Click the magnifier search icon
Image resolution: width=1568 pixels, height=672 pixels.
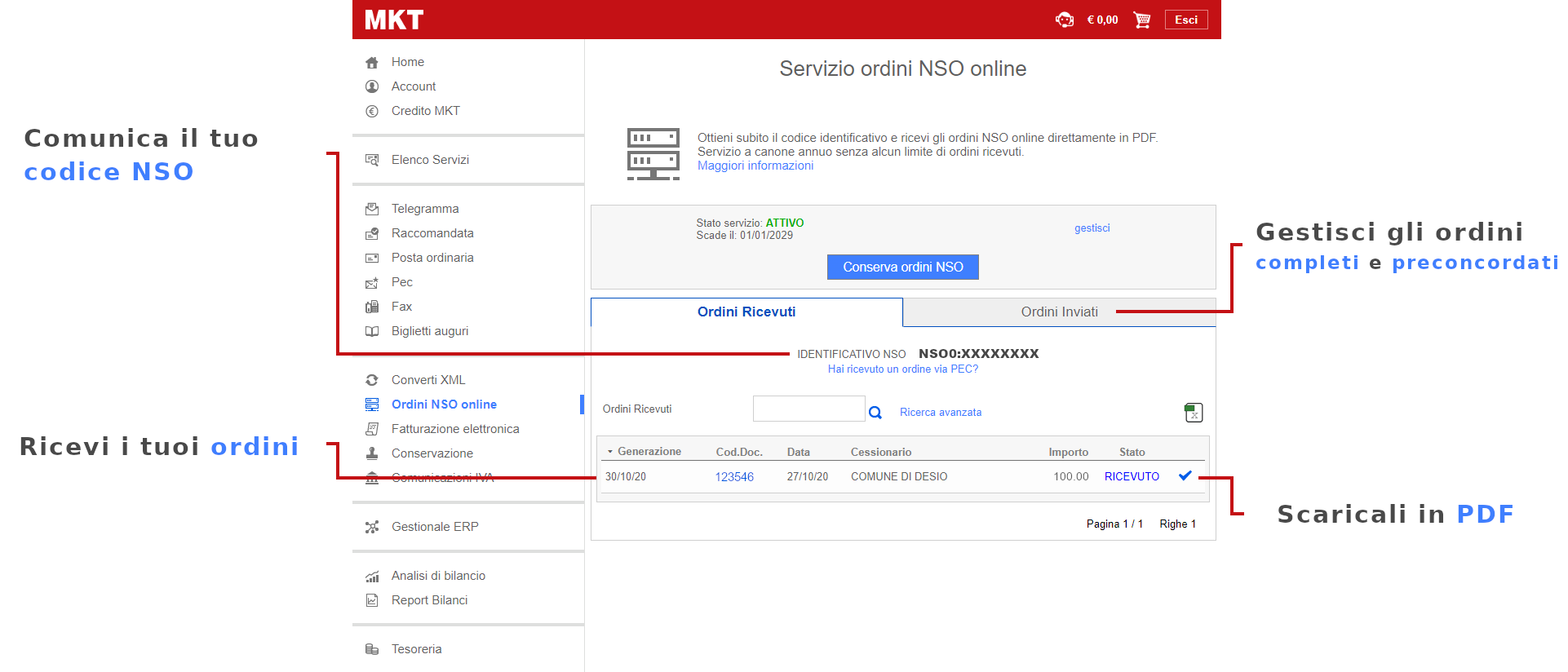tap(875, 413)
